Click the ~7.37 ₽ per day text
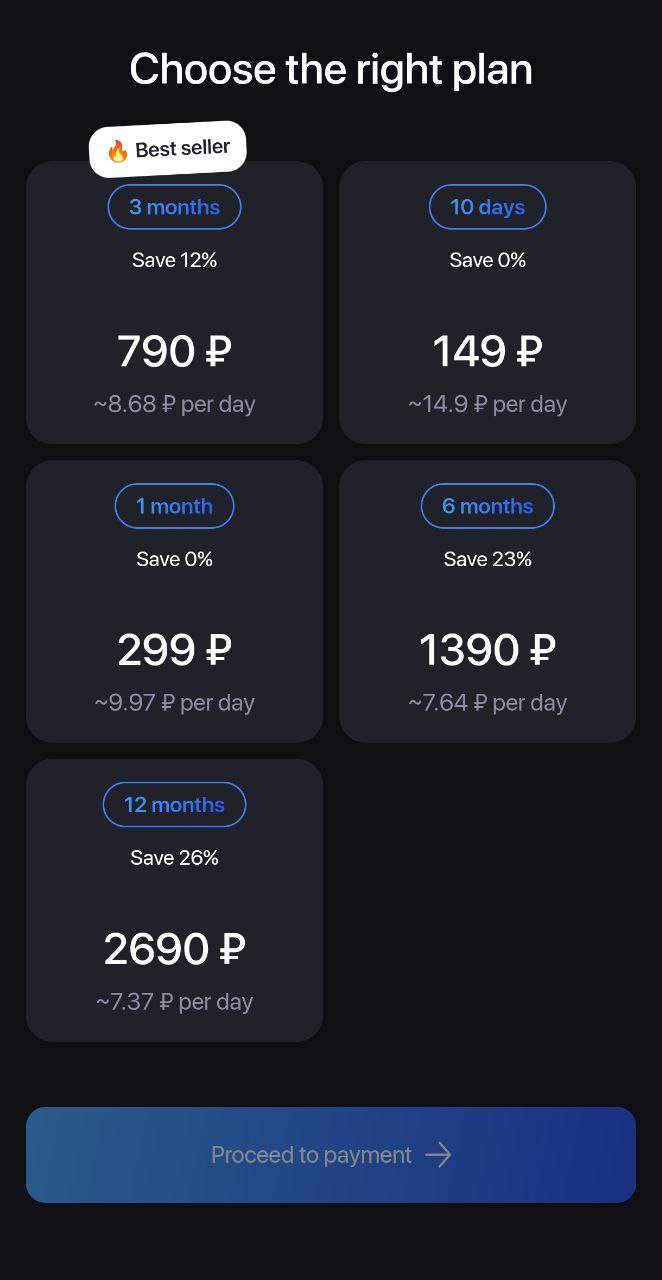This screenshot has width=662, height=1280. click(175, 1002)
